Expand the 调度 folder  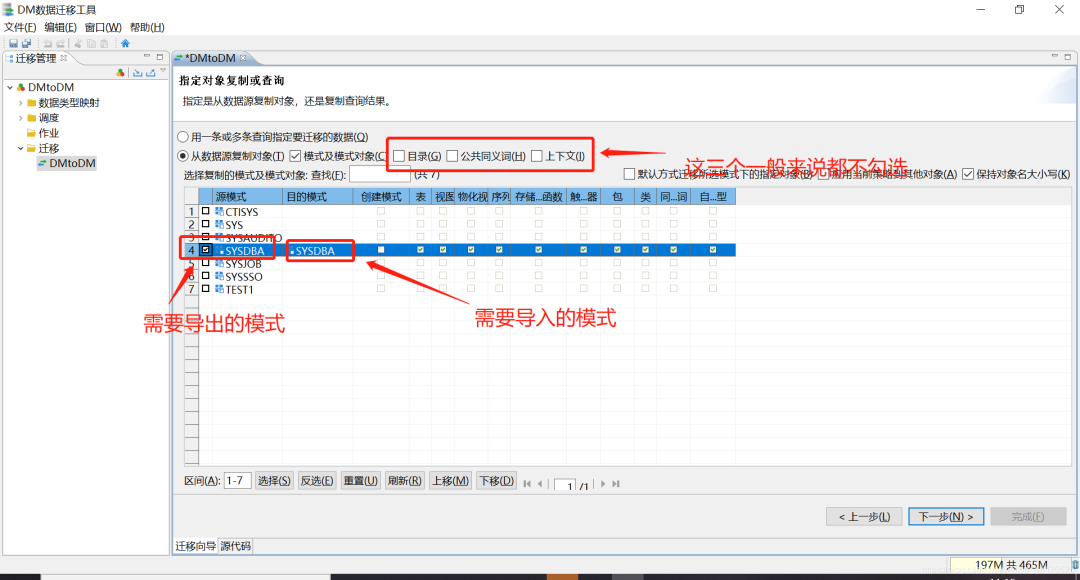20,118
